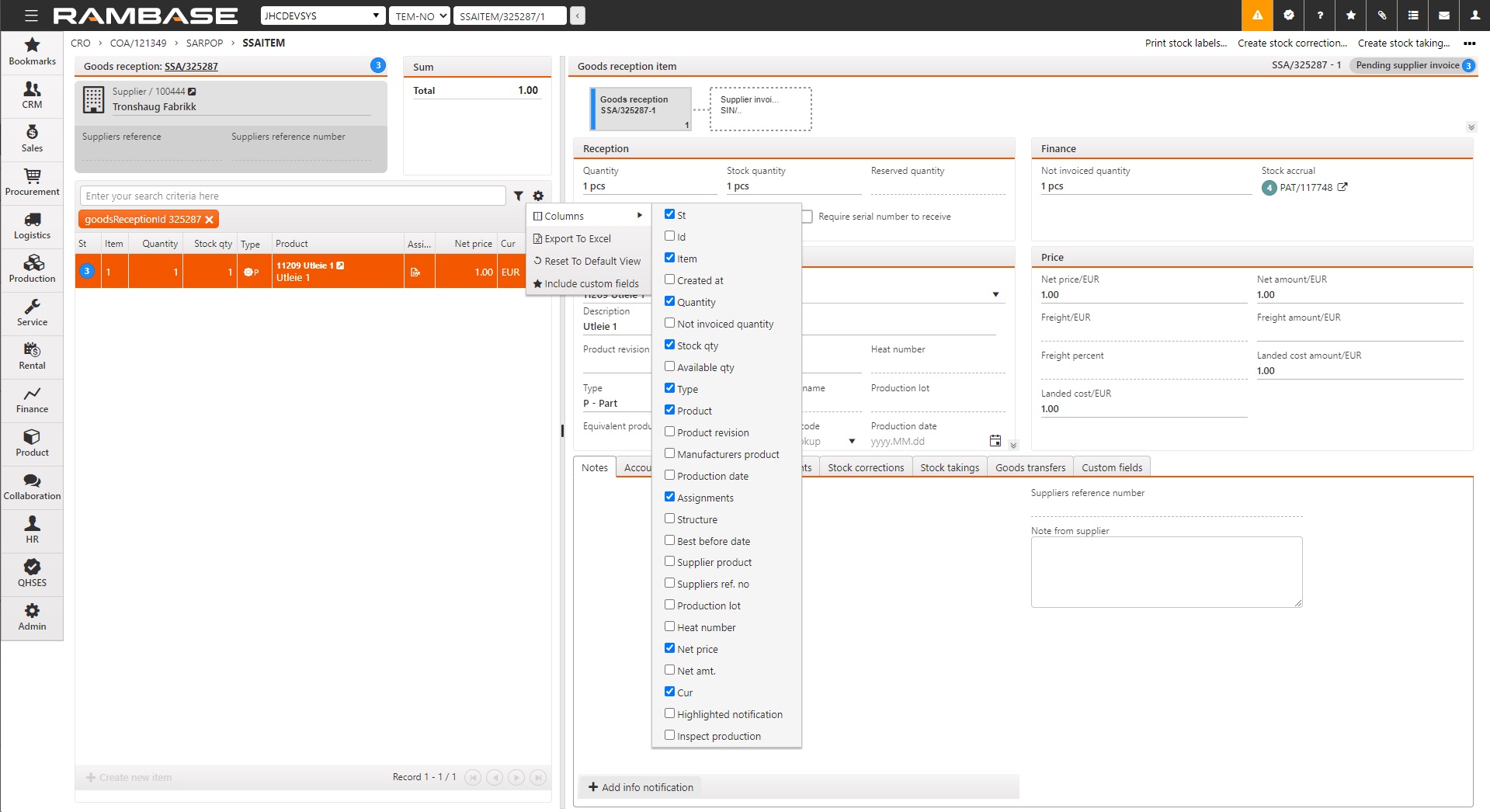
Task: Open Stock accrual PAT/117748 external link icon
Action: 1342,187
